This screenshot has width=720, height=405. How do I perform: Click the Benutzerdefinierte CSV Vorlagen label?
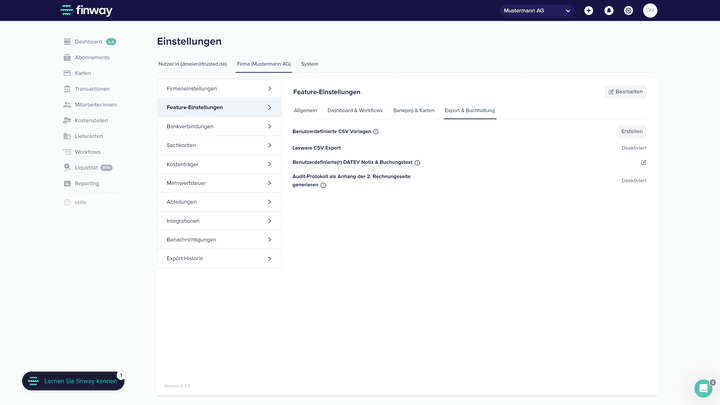click(332, 131)
